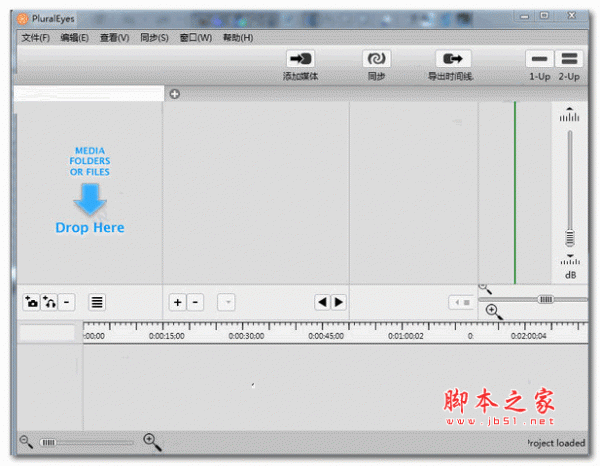Click the Export Timeline (导出时间线) icon
Screen dimensions: 600x466
(453, 59)
